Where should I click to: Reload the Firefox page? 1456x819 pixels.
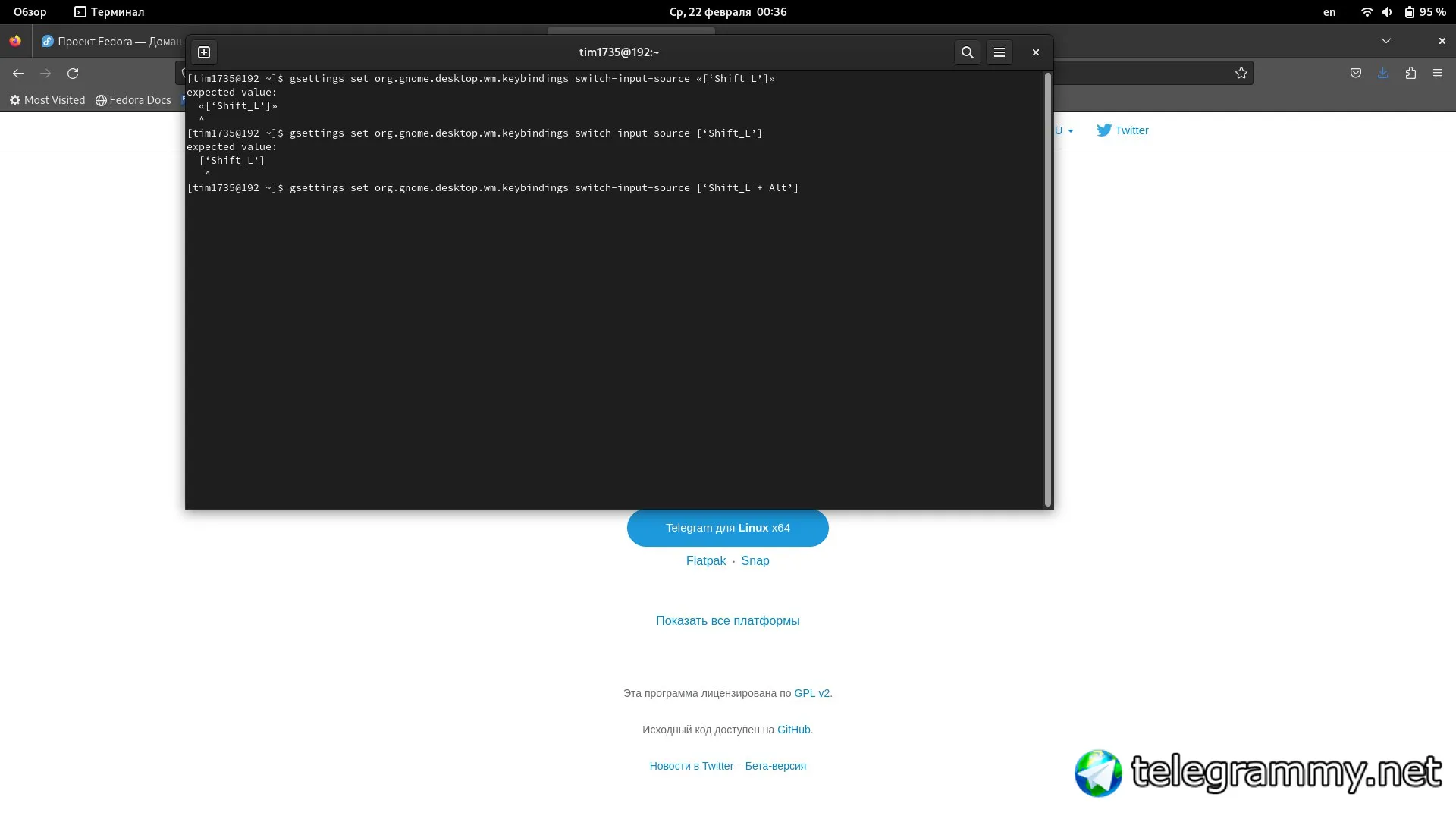coord(73,74)
